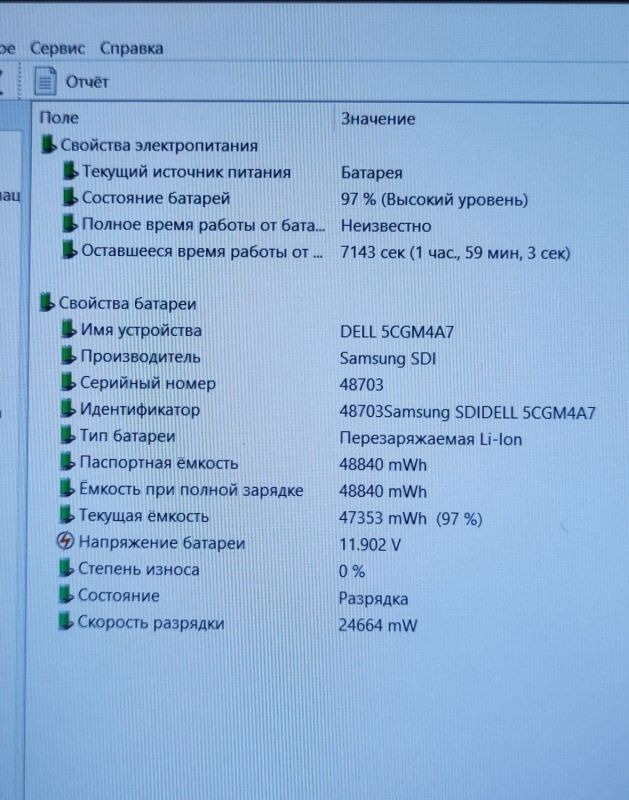Select the value Неизвестно

pyautogui.click(x=386, y=226)
